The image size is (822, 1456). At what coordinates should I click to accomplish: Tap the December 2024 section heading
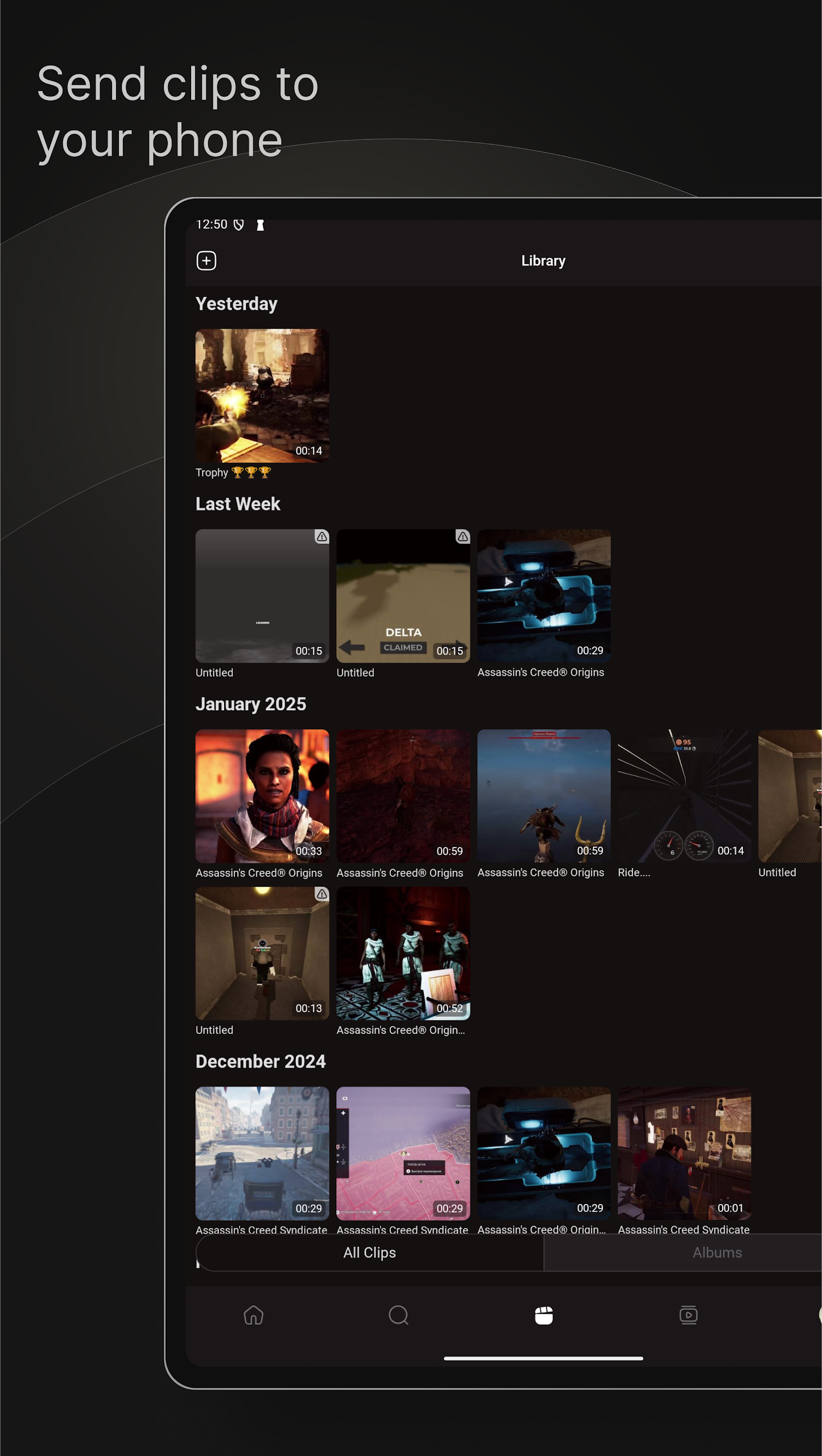pyautogui.click(x=261, y=1061)
